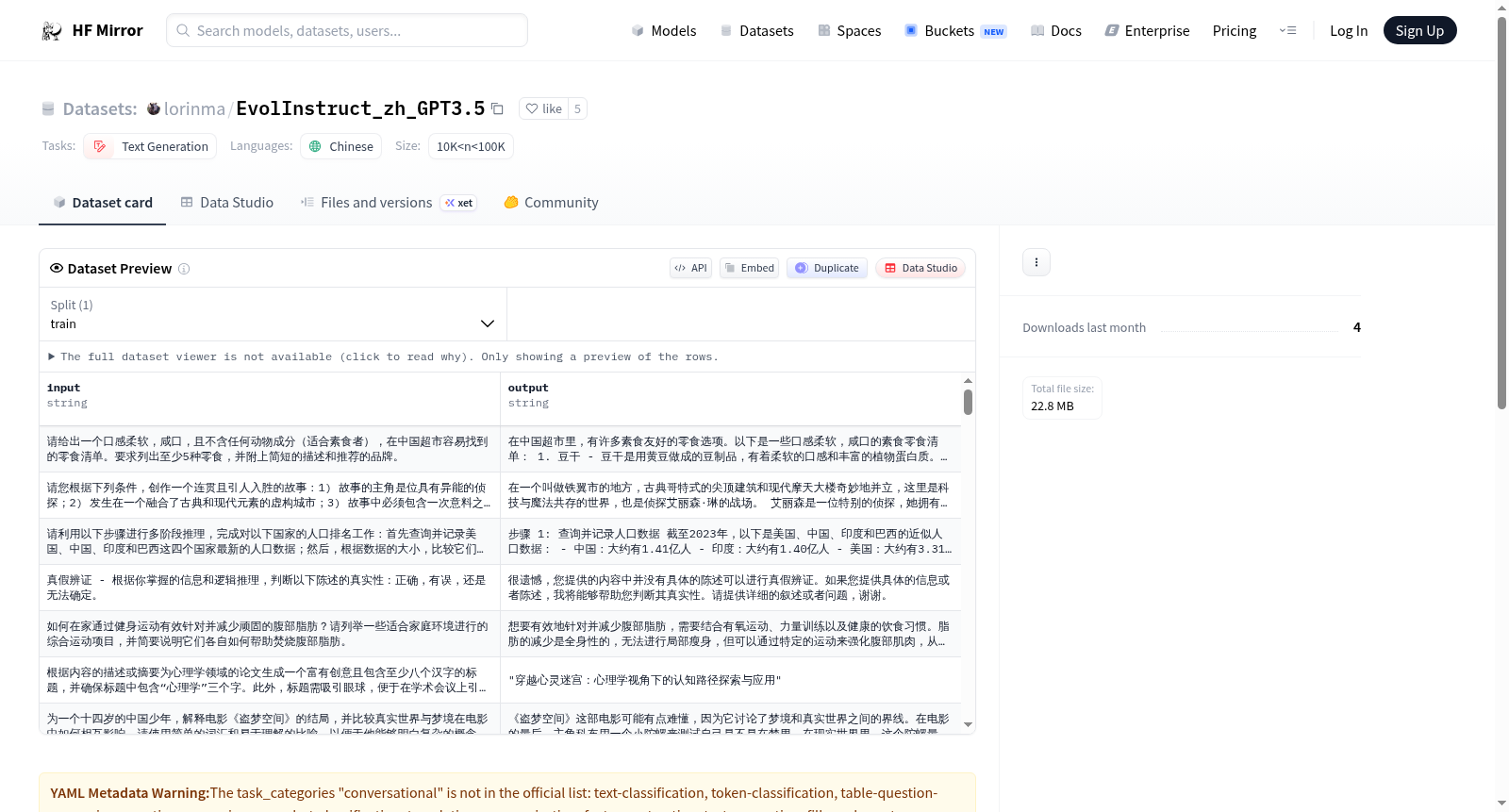
Task: Select the output cell starting with 步骤 1: 查询并记录人口数据
Action: pos(731,541)
